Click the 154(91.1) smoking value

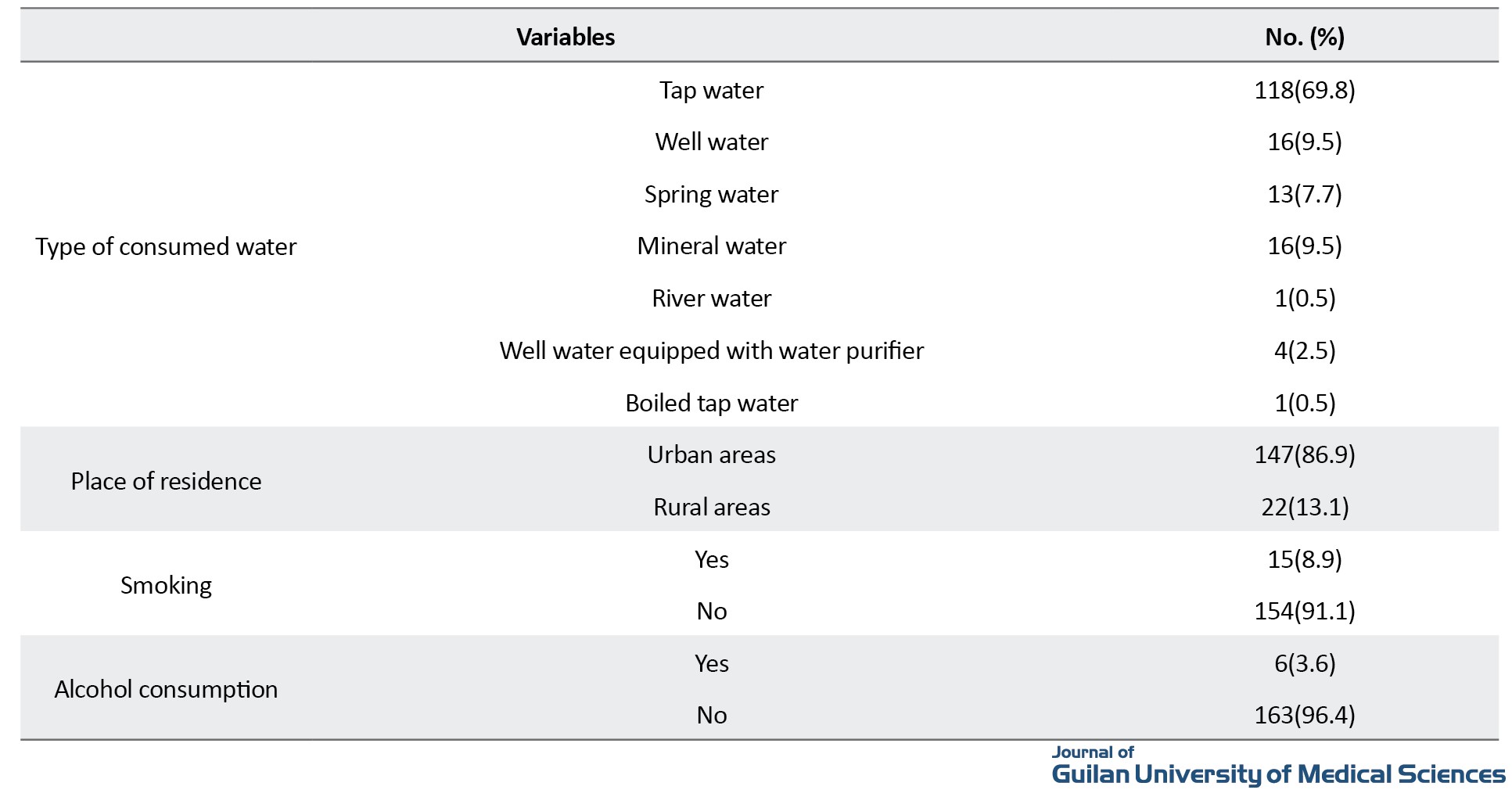pos(1304,611)
